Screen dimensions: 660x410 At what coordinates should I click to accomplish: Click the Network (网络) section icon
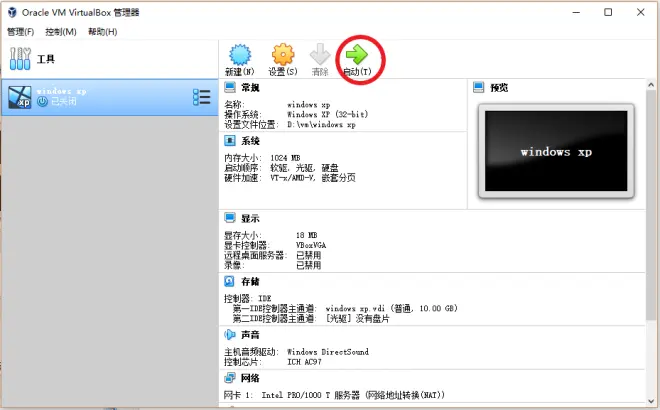click(x=229, y=378)
